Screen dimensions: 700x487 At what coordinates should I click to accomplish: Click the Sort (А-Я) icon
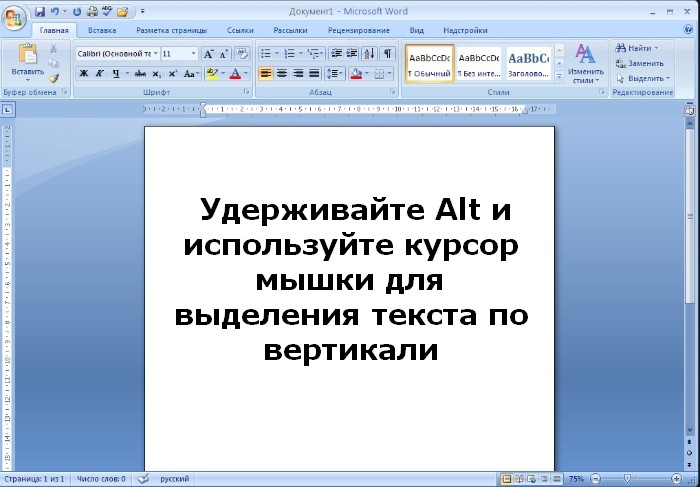(x=370, y=54)
